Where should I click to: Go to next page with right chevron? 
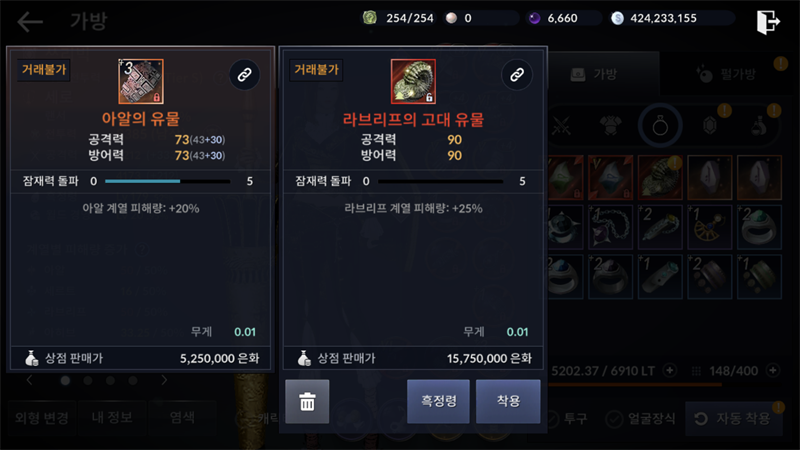point(164,380)
